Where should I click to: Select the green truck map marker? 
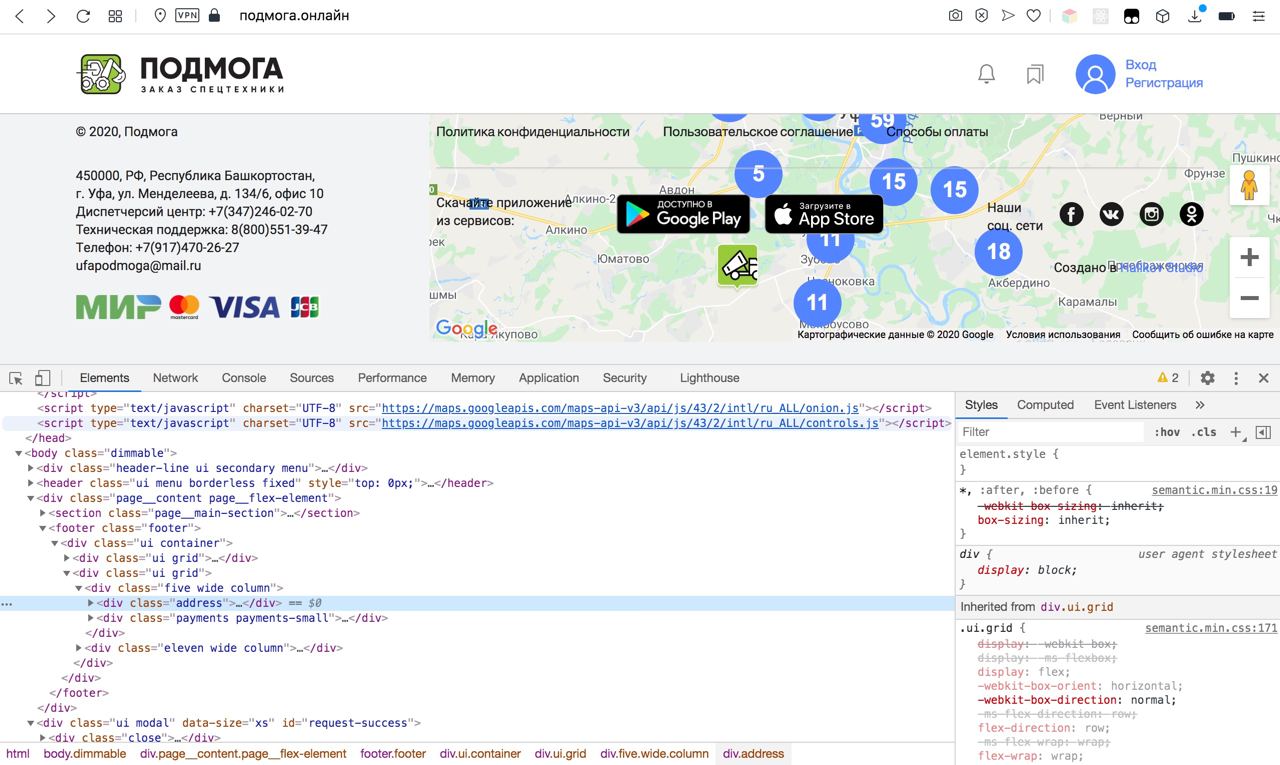738,266
